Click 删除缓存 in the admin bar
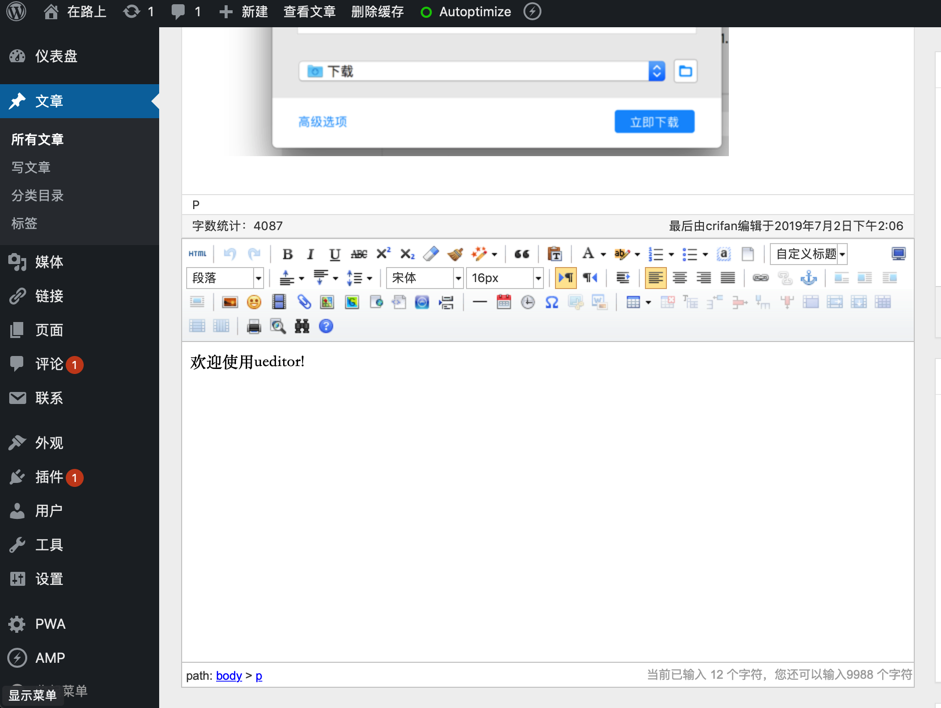The width and height of the screenshot is (941, 708). tap(377, 12)
